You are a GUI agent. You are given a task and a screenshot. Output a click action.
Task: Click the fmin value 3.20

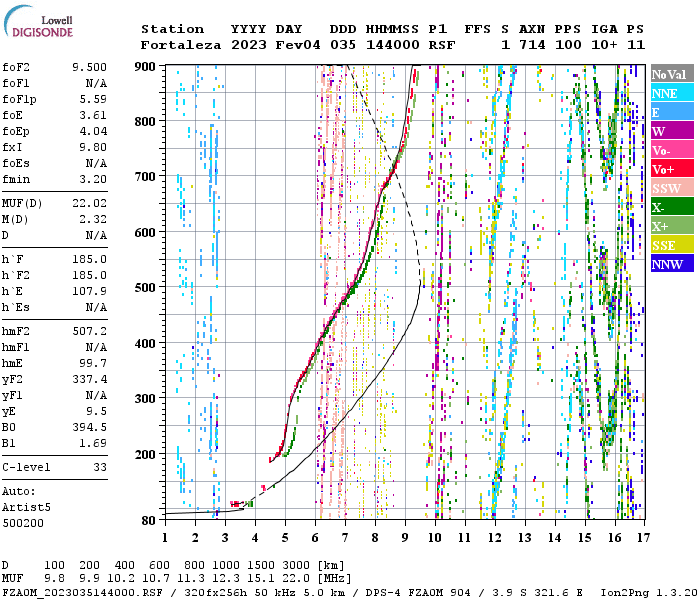pyautogui.click(x=93, y=179)
